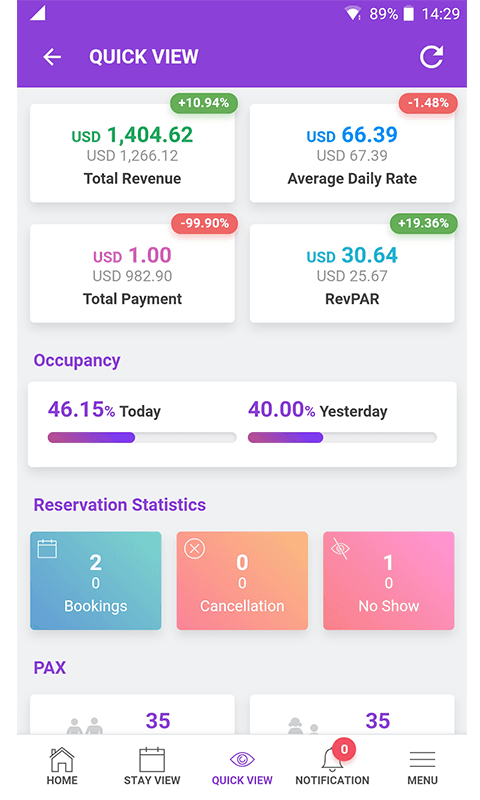Open the hamburger Menu icon
This screenshot has width=480, height=800.
422,759
